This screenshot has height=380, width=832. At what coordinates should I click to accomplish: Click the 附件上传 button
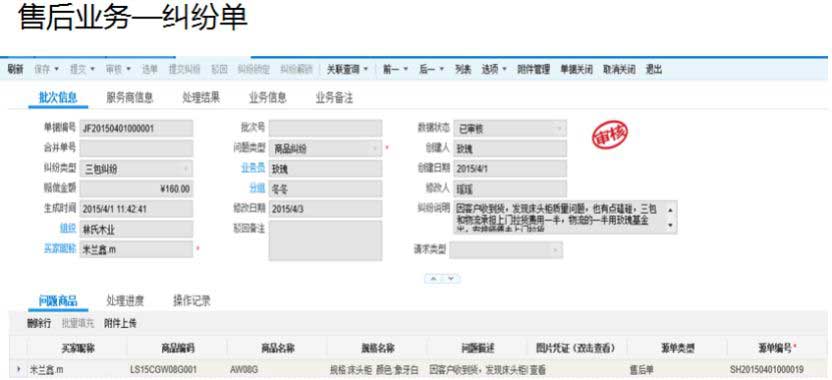coord(120,323)
